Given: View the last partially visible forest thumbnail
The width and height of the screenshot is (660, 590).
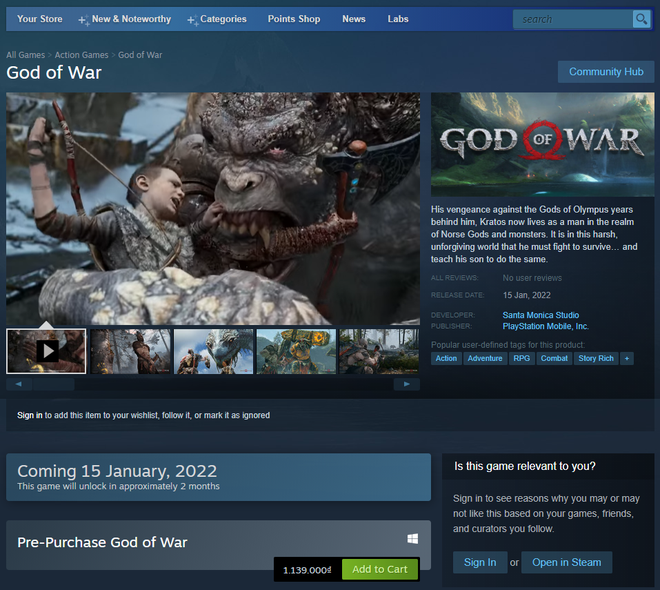Looking at the screenshot, I should point(379,351).
